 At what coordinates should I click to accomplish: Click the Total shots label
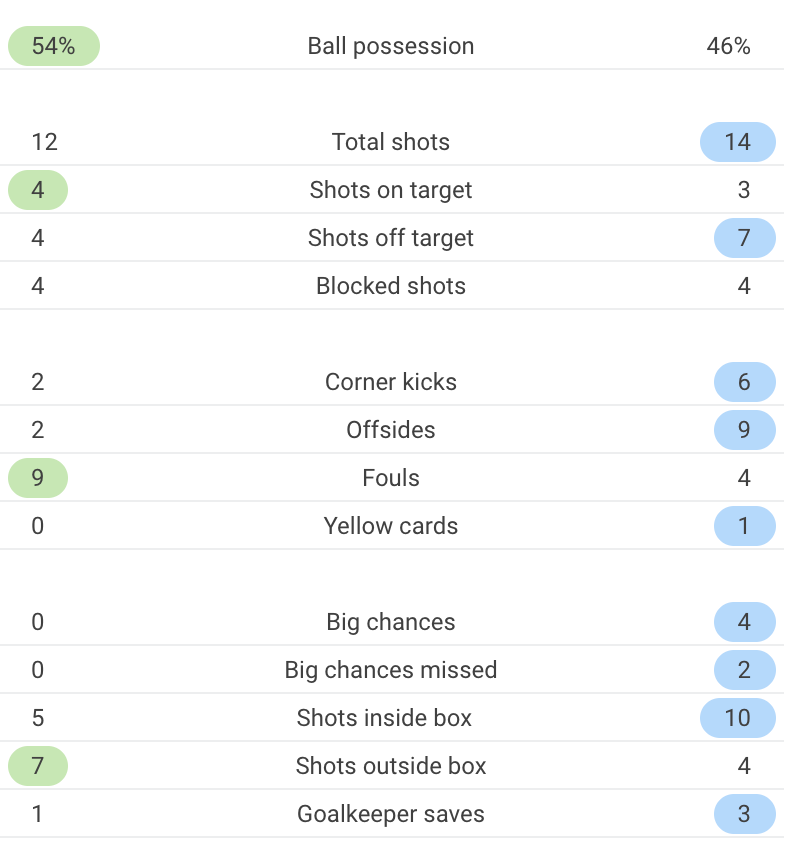[391, 142]
